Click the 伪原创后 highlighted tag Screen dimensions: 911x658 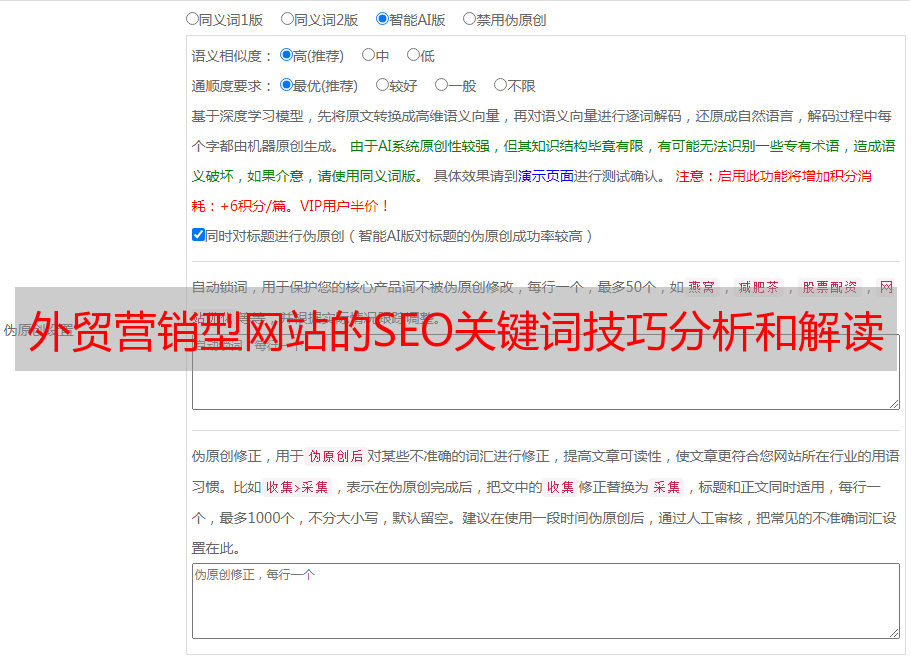336,456
